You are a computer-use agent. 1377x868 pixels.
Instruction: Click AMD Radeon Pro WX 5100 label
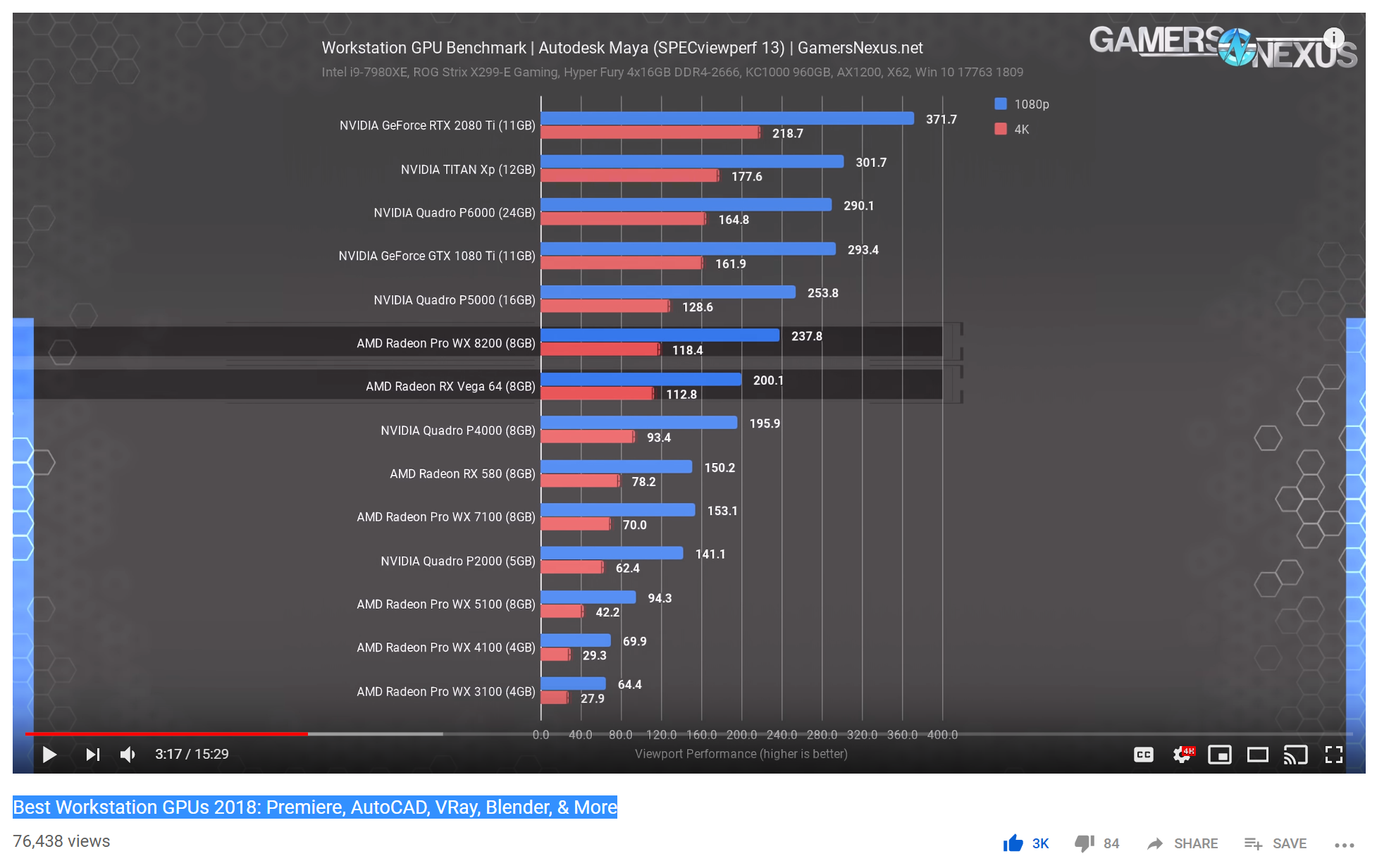(x=446, y=604)
